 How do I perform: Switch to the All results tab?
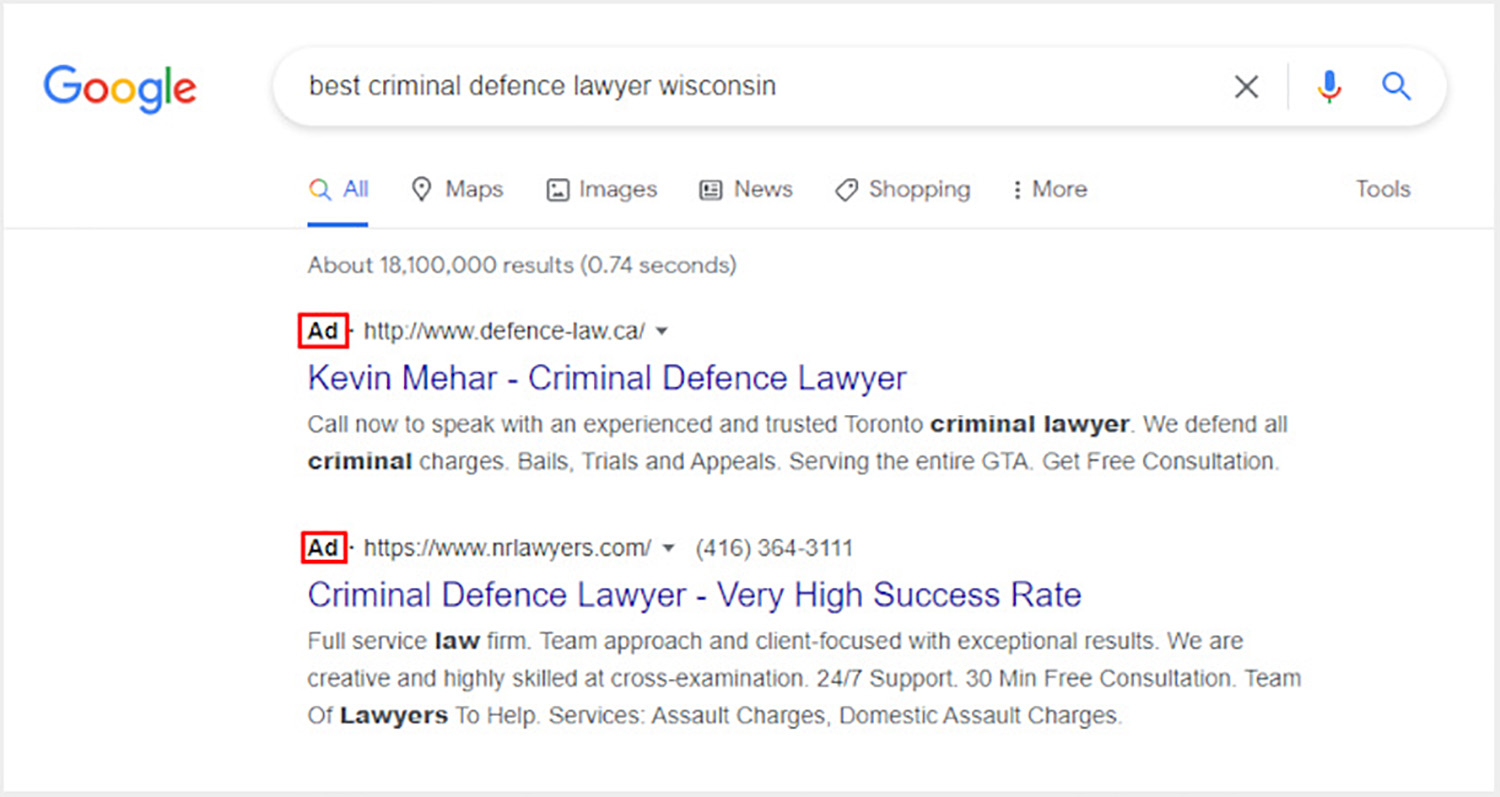(x=339, y=189)
